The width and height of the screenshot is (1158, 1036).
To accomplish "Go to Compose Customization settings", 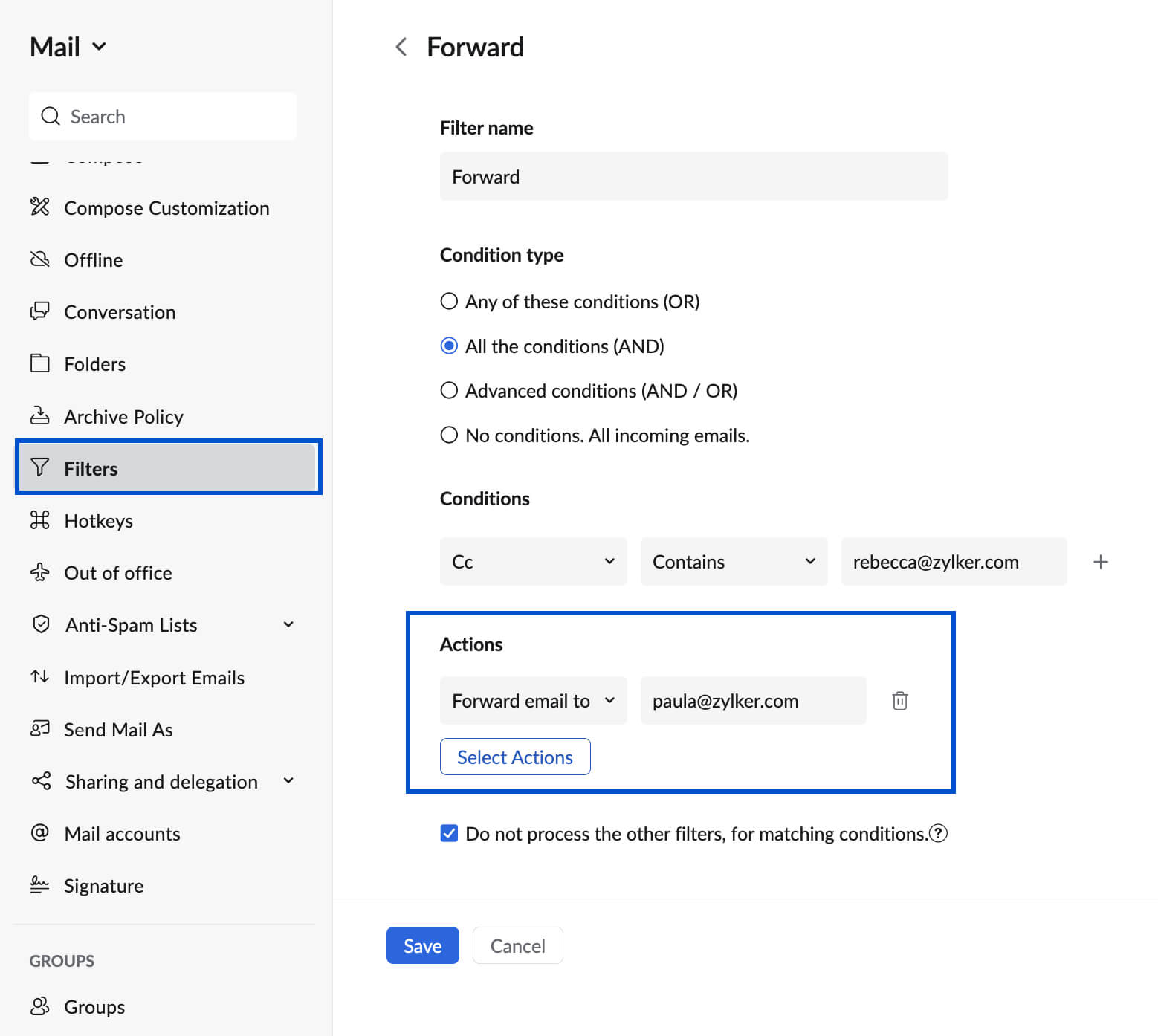I will [166, 208].
